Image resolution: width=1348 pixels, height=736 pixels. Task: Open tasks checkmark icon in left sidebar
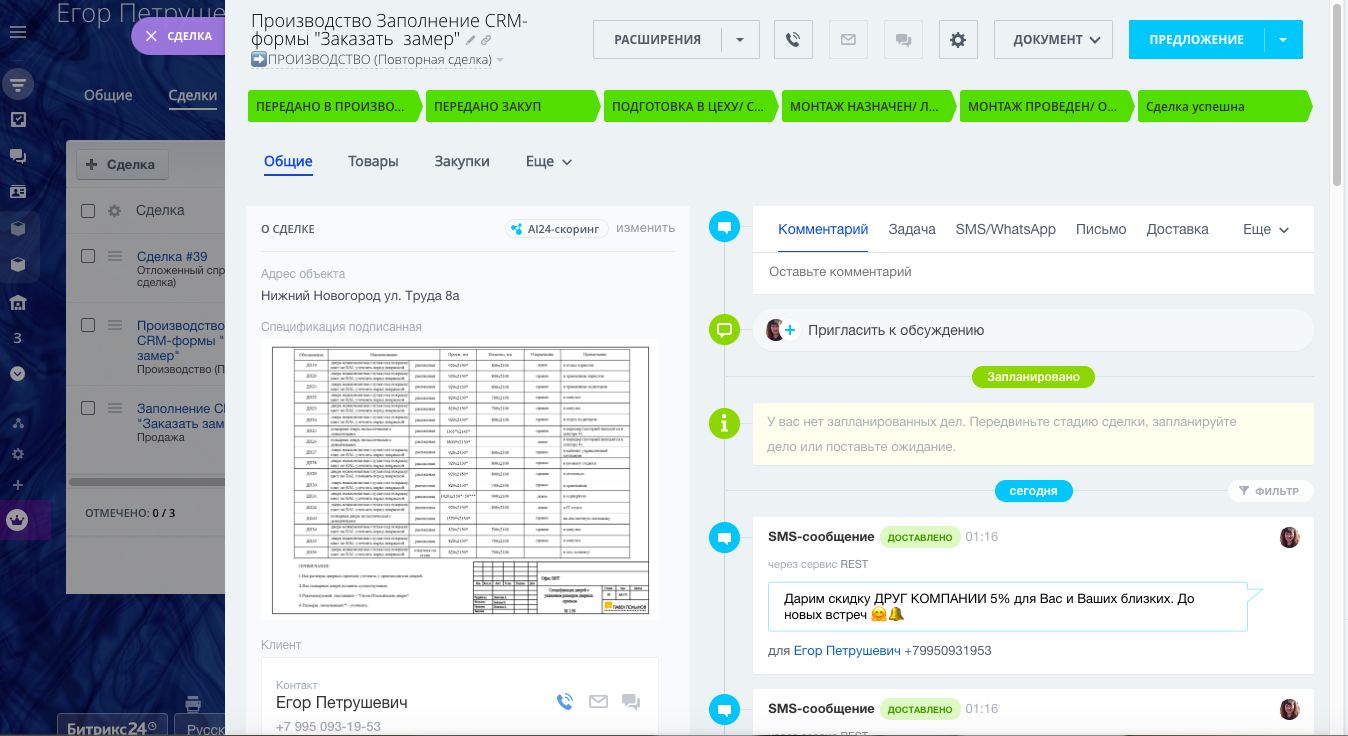pos(18,120)
